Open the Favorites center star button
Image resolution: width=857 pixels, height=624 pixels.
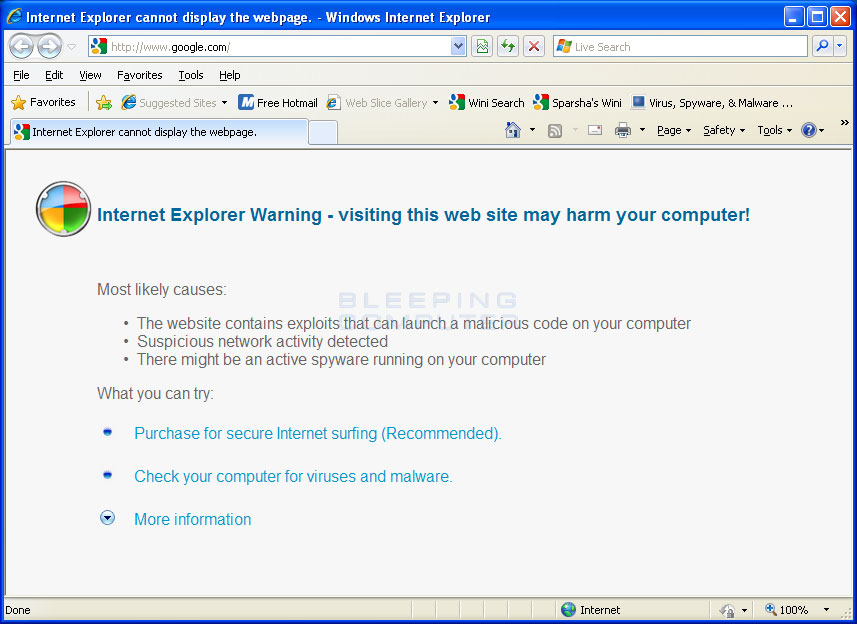click(x=43, y=102)
